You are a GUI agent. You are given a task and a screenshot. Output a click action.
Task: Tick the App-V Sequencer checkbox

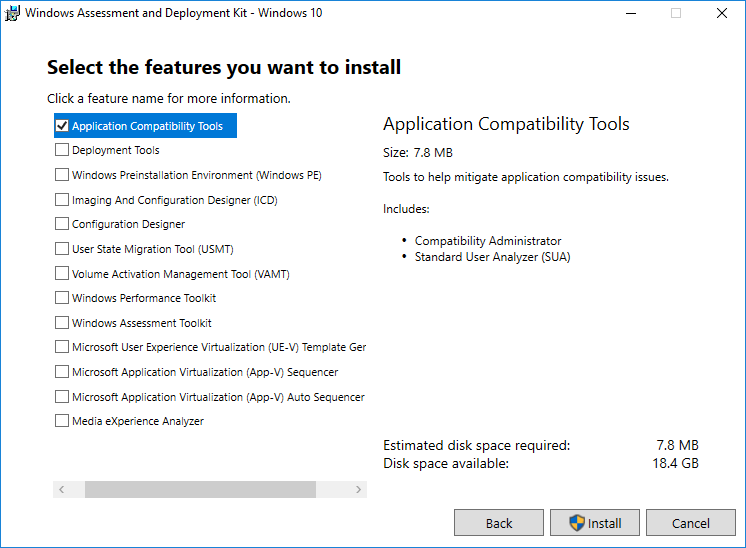pos(62,372)
